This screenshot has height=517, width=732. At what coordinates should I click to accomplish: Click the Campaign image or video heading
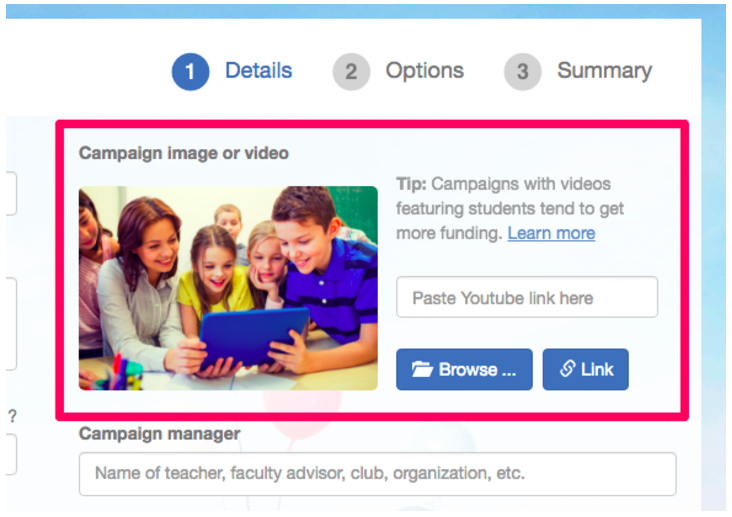(183, 153)
